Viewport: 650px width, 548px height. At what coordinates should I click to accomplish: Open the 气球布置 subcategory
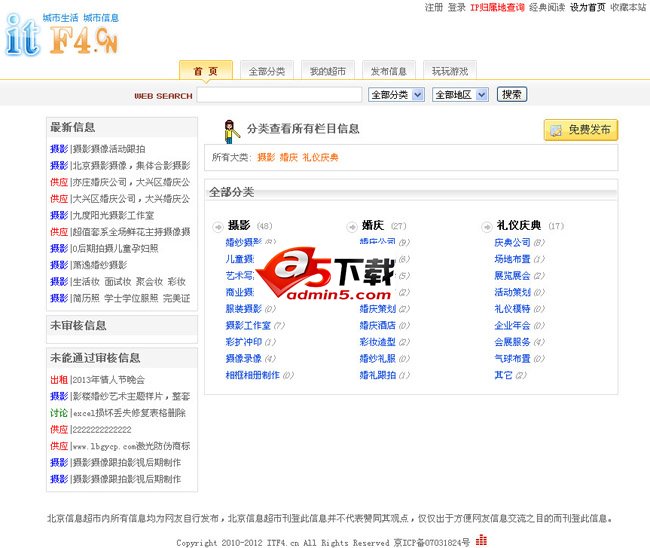point(512,358)
